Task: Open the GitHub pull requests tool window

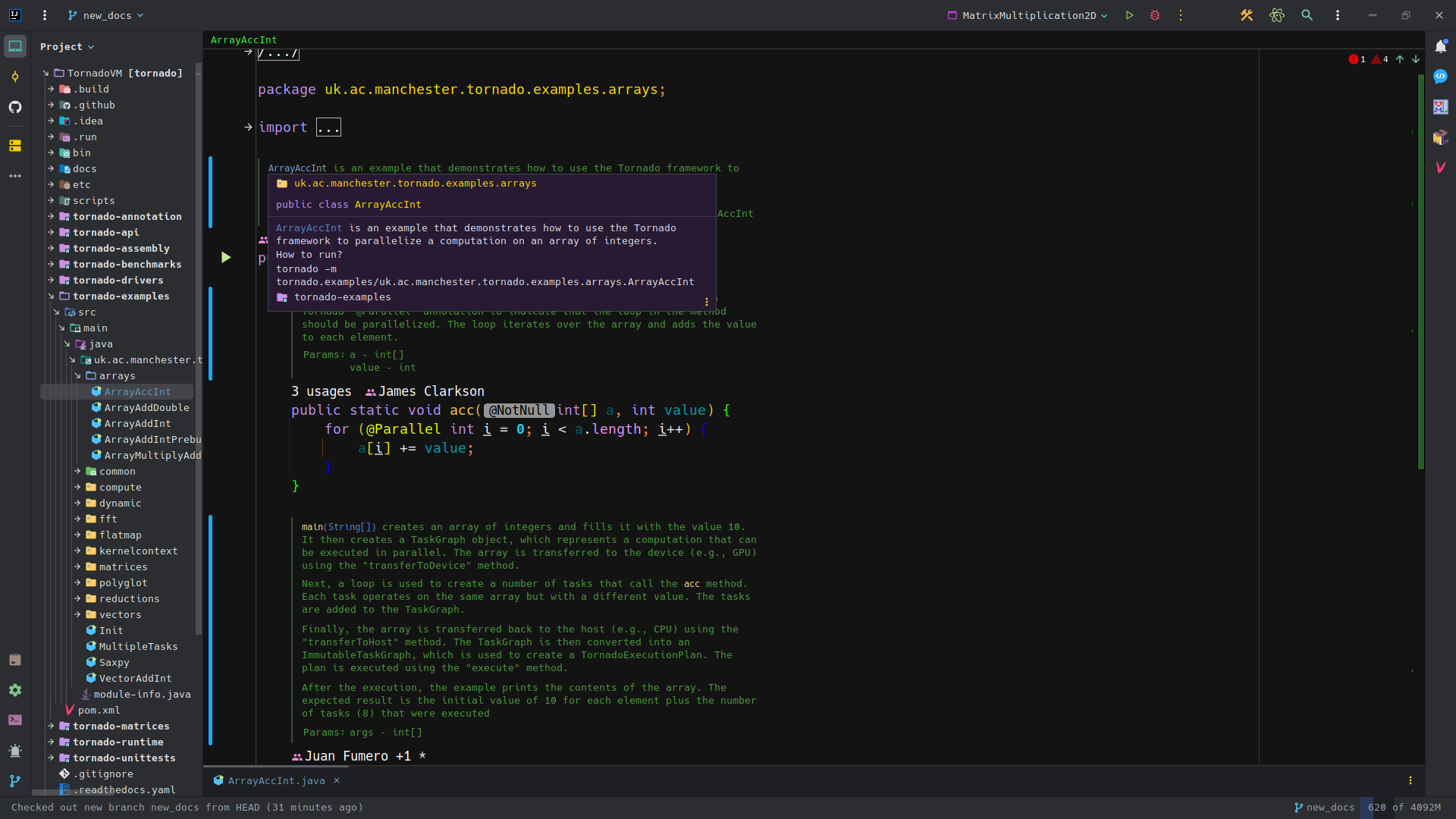Action: (15, 108)
